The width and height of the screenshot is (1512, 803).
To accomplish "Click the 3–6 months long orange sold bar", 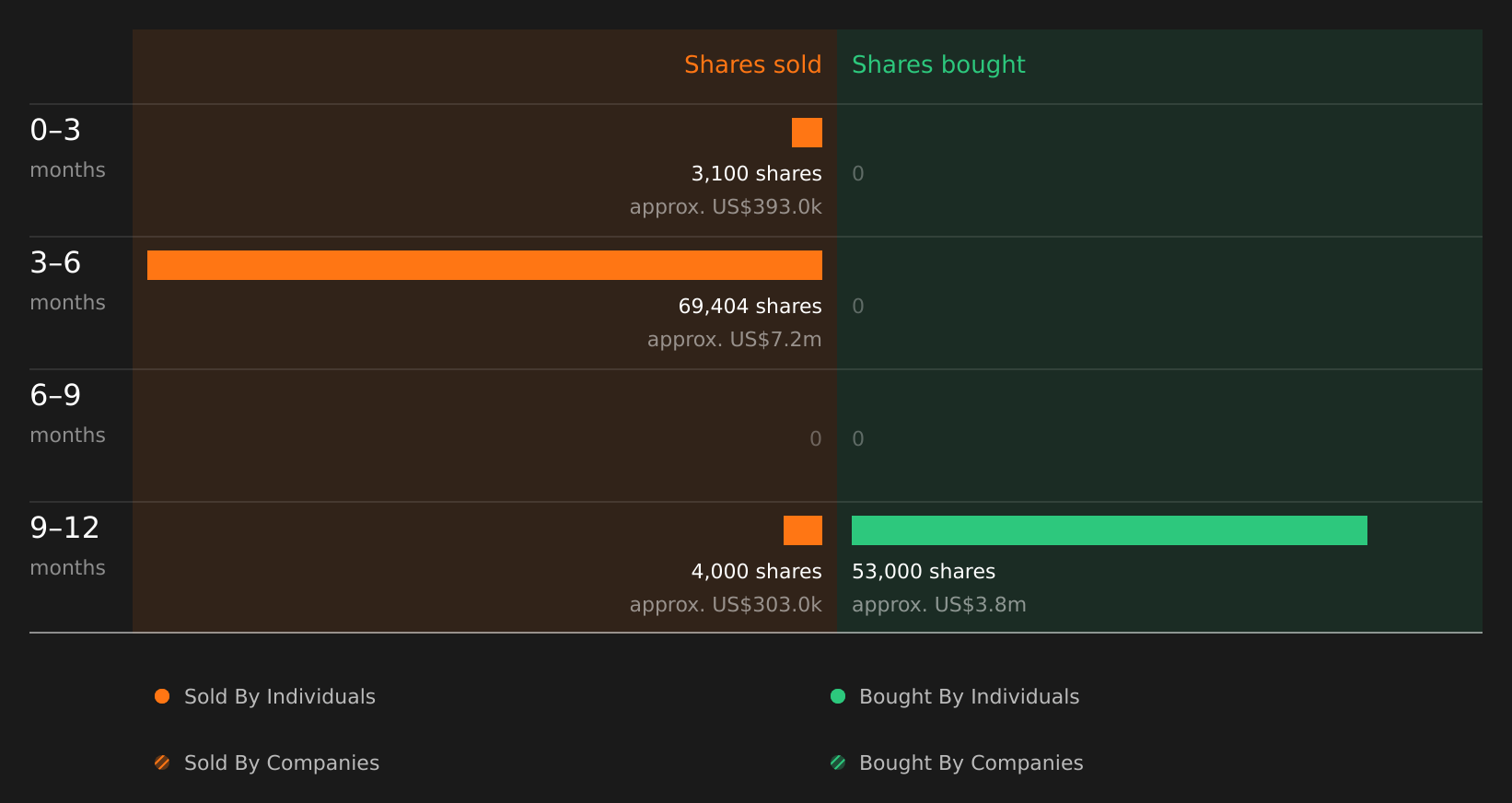I will (484, 265).
